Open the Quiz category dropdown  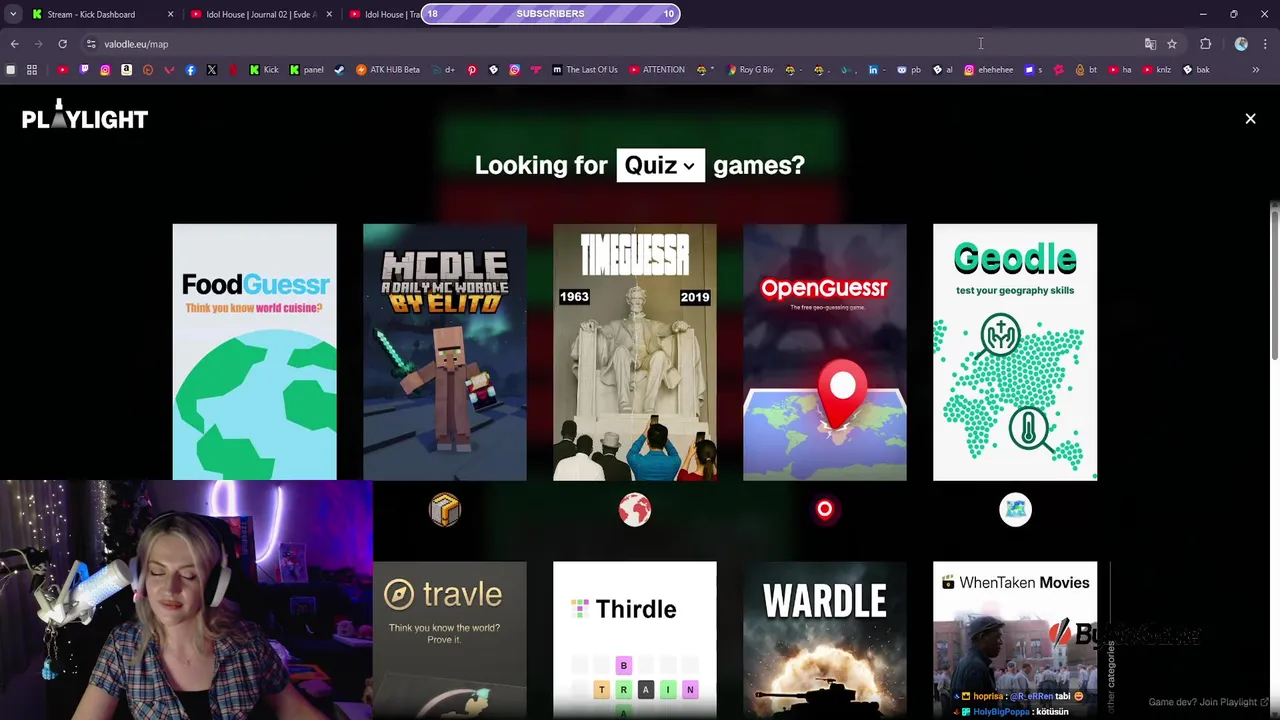(x=660, y=166)
